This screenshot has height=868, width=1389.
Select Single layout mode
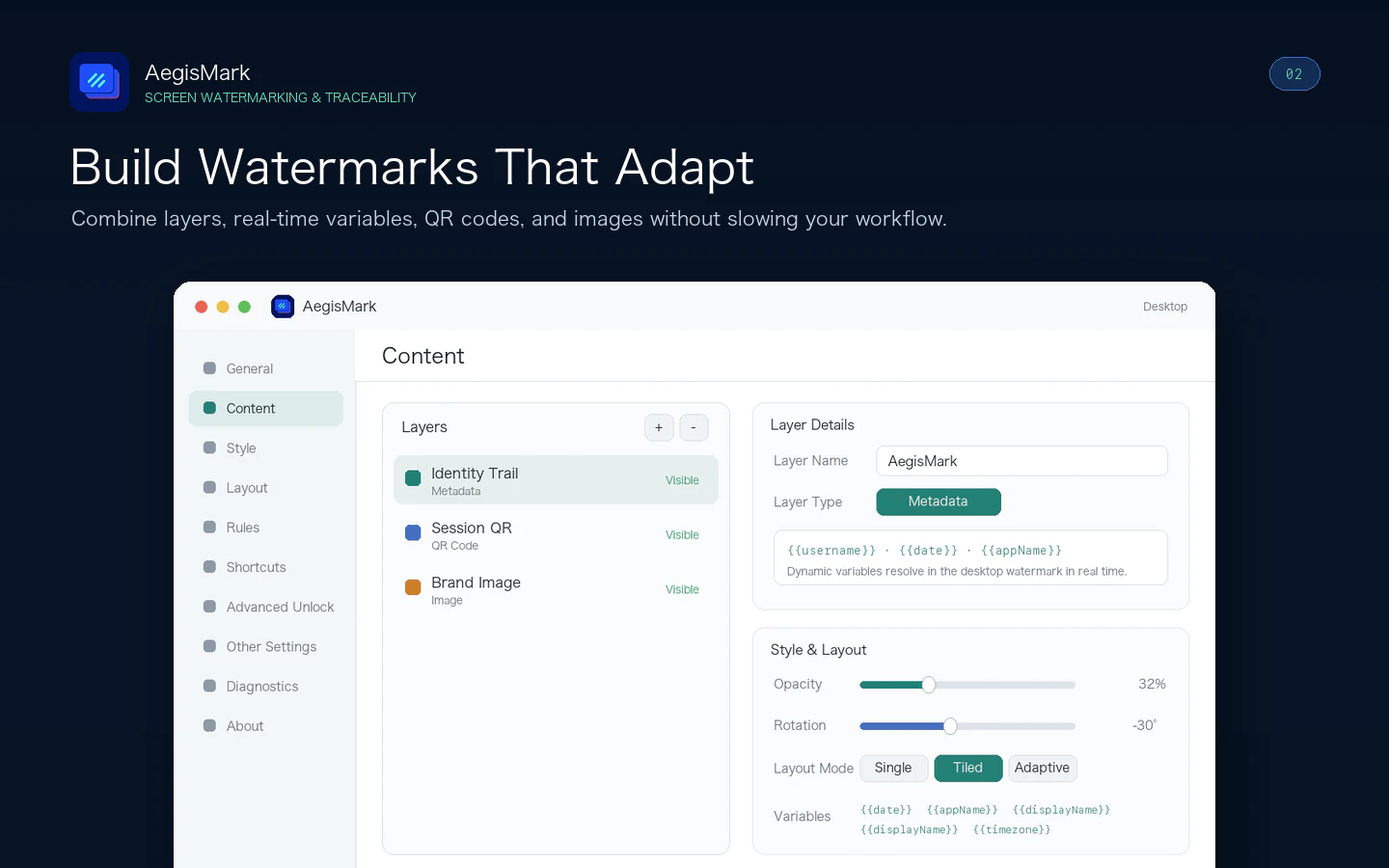coord(893,768)
